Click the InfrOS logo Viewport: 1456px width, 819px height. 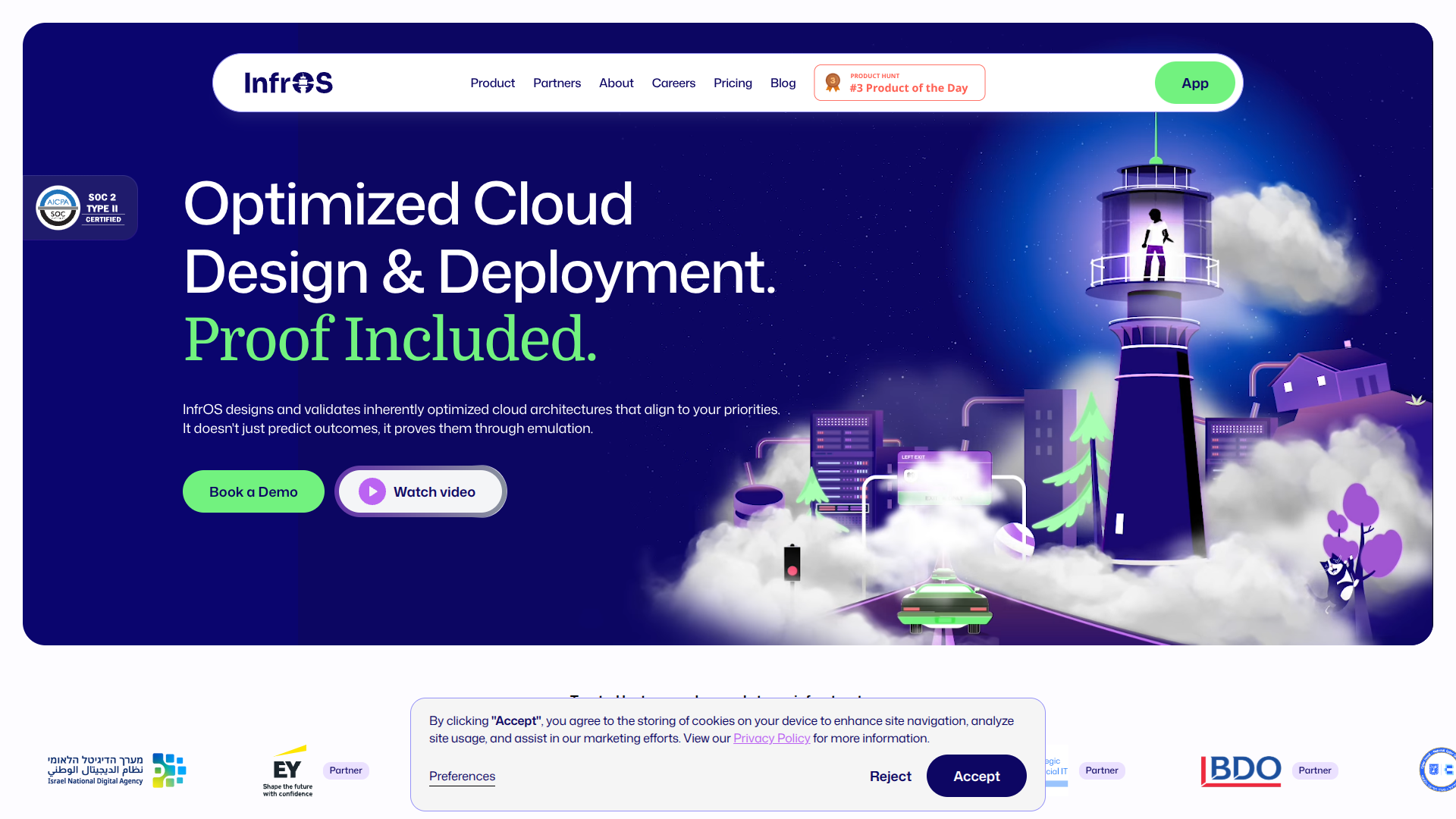[x=288, y=83]
